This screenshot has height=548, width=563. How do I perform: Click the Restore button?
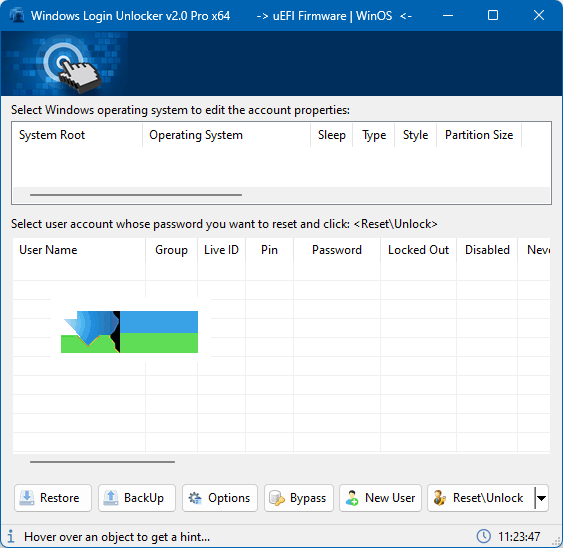(x=53, y=498)
